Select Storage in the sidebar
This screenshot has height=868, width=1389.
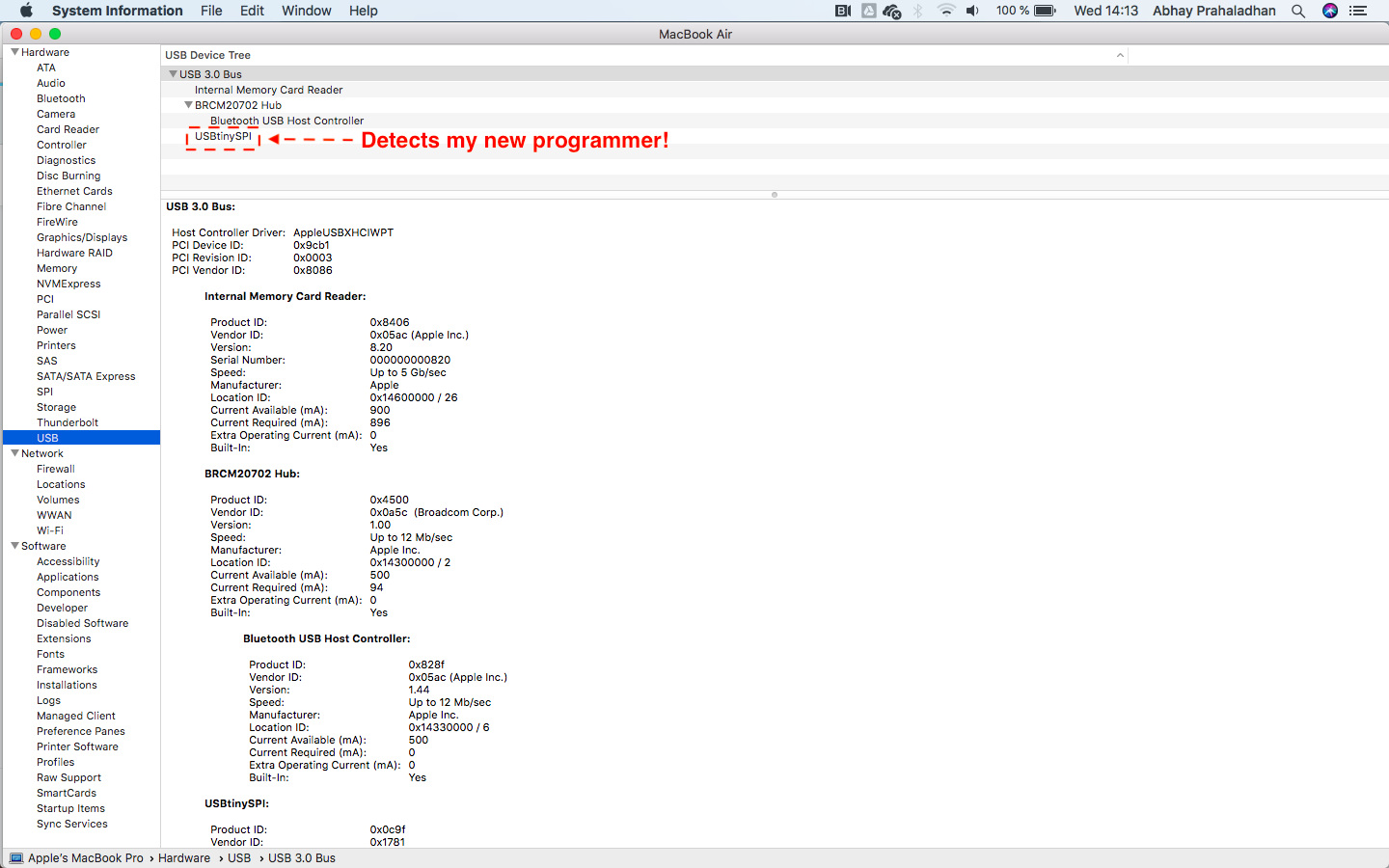pyautogui.click(x=56, y=407)
